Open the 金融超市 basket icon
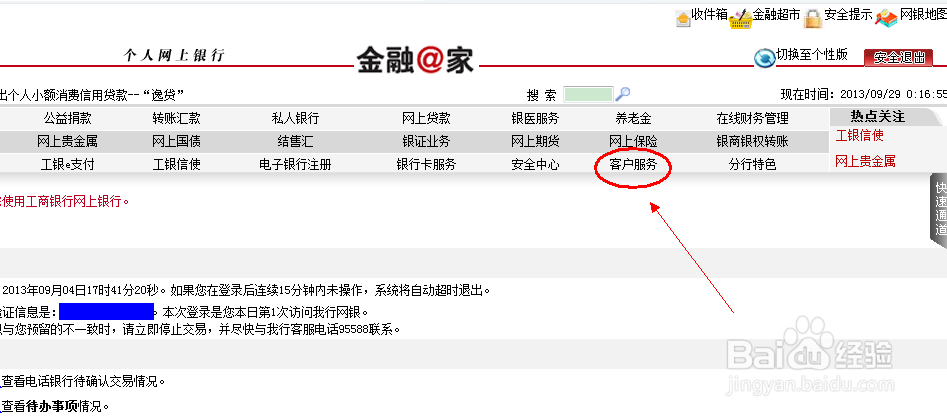The image size is (947, 417). (x=740, y=19)
